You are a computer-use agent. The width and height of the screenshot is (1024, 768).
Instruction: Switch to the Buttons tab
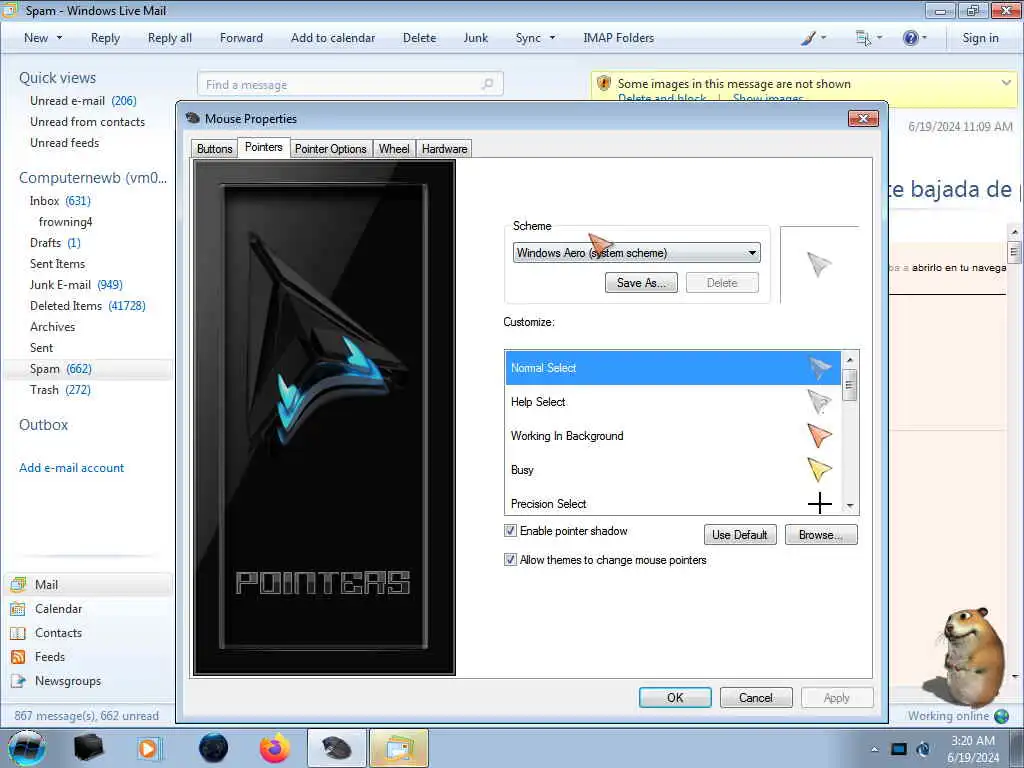(214, 149)
